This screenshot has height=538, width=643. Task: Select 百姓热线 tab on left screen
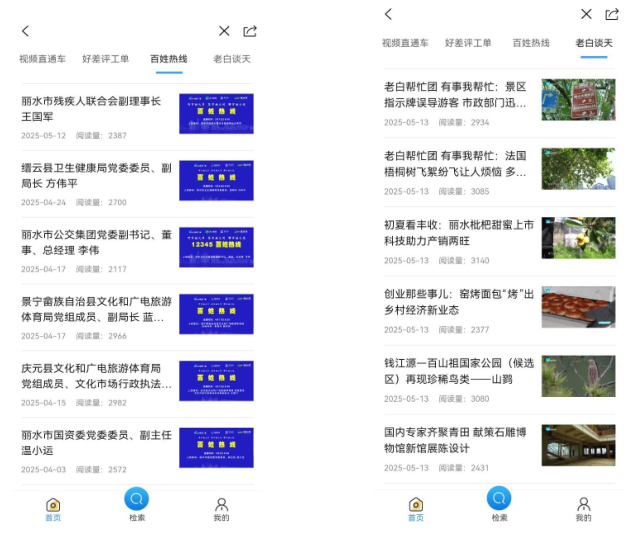169,59
